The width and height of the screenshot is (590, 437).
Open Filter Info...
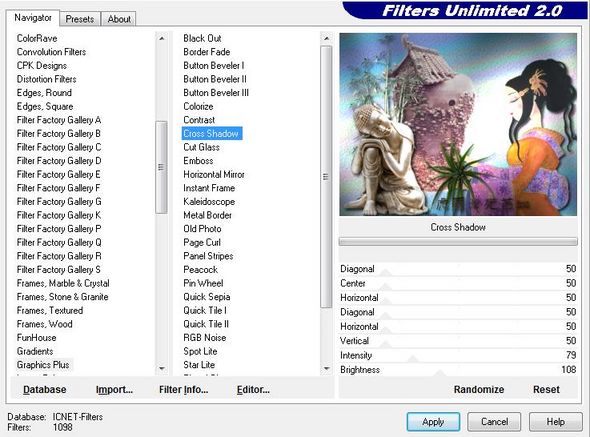click(183, 390)
